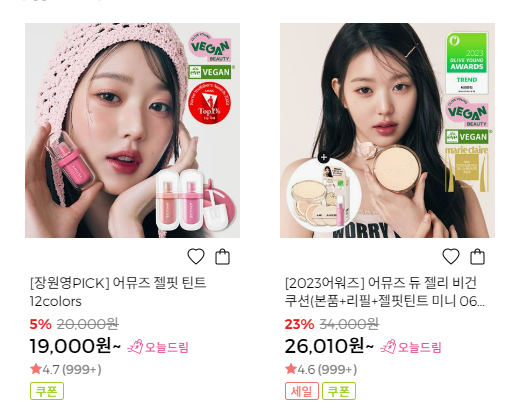This screenshot has width=510, height=412.
Task: Open the [2023어워즈] 어뮤즈 듀 젤리 비건 쿠션 title
Action: tap(385, 292)
